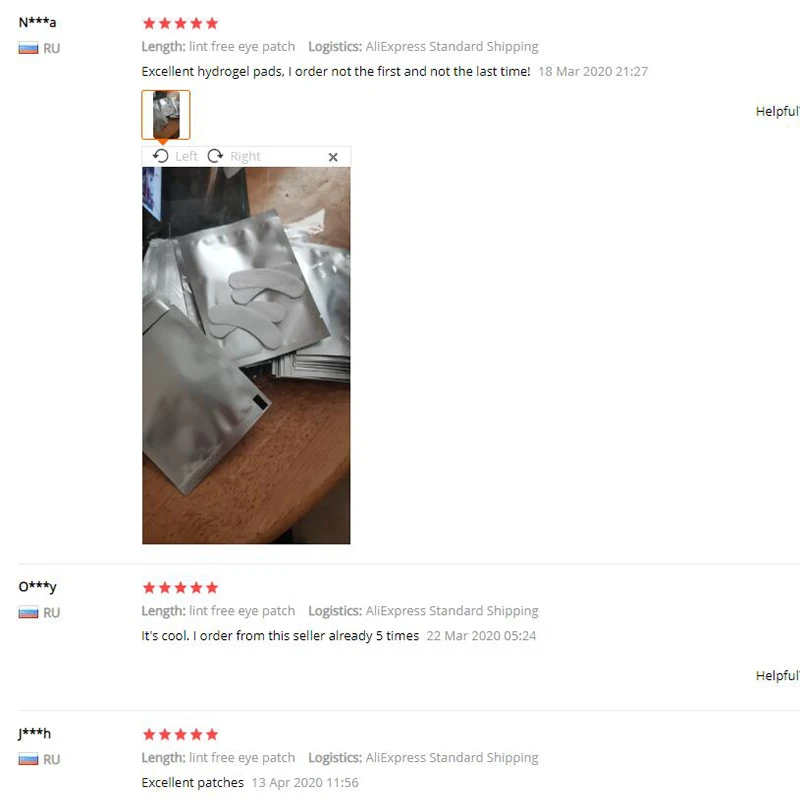
Task: Click the N***a review photo thumbnail
Action: coord(166,115)
